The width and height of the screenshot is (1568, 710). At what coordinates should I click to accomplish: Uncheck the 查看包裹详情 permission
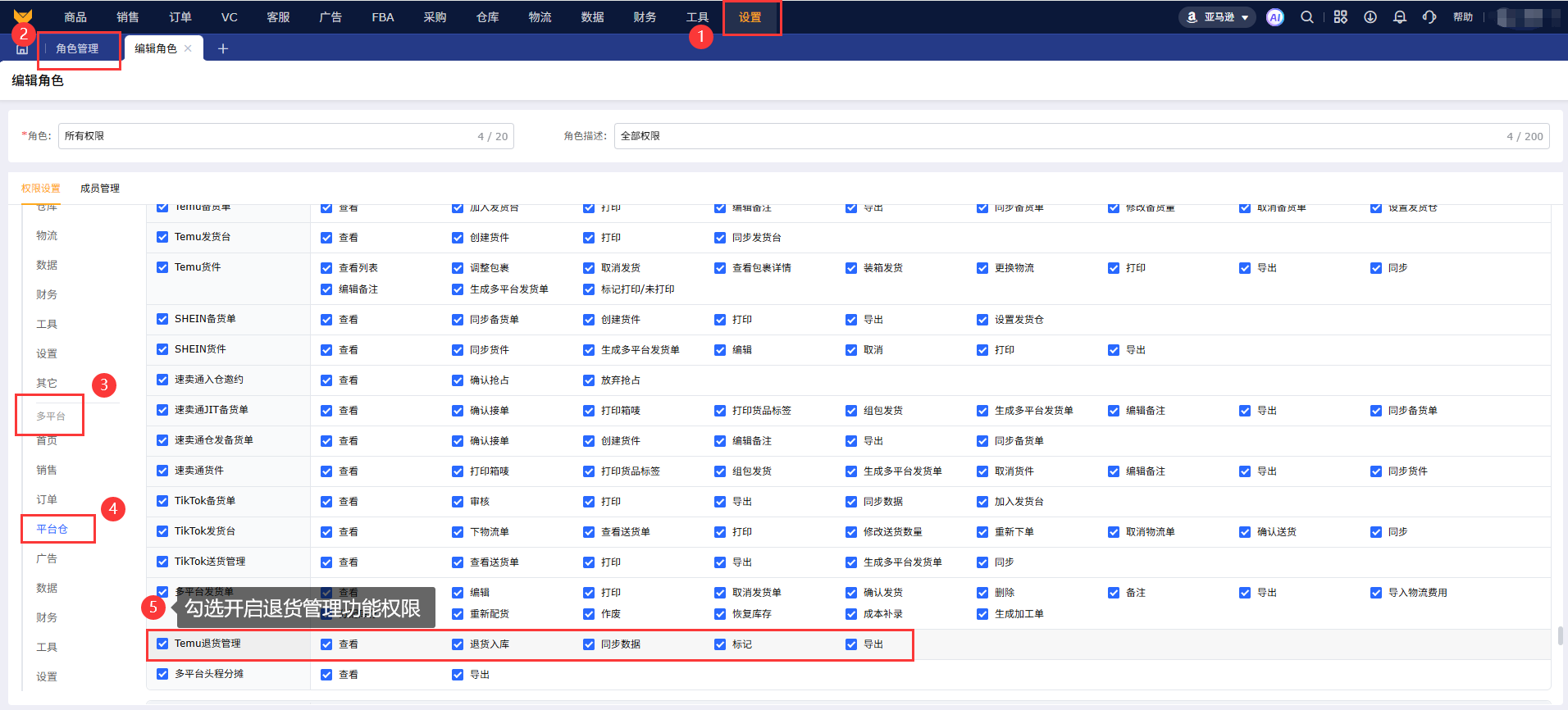click(x=720, y=268)
